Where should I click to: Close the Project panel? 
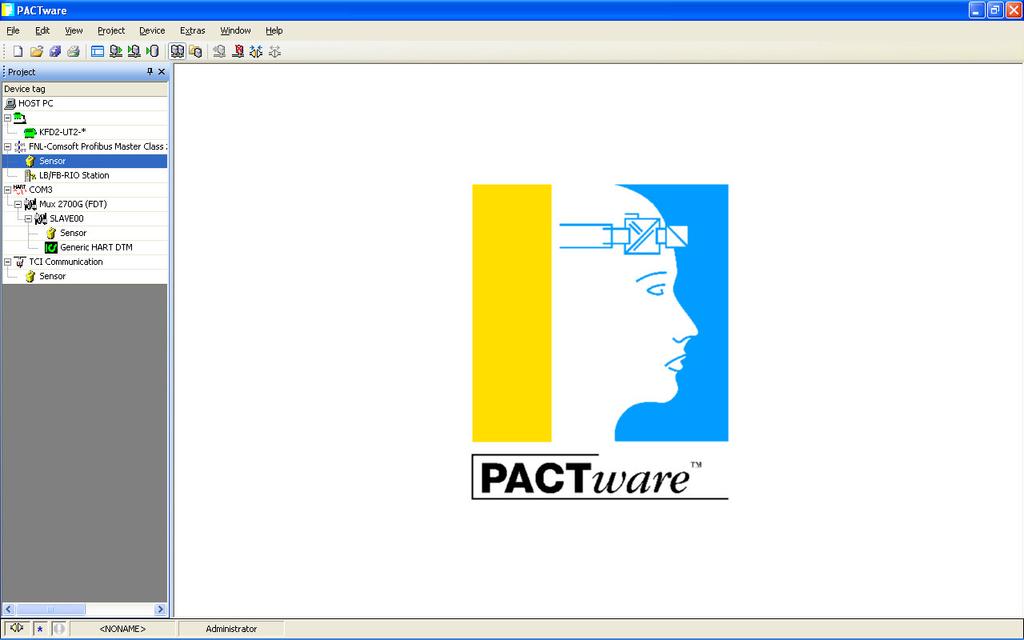click(x=162, y=71)
